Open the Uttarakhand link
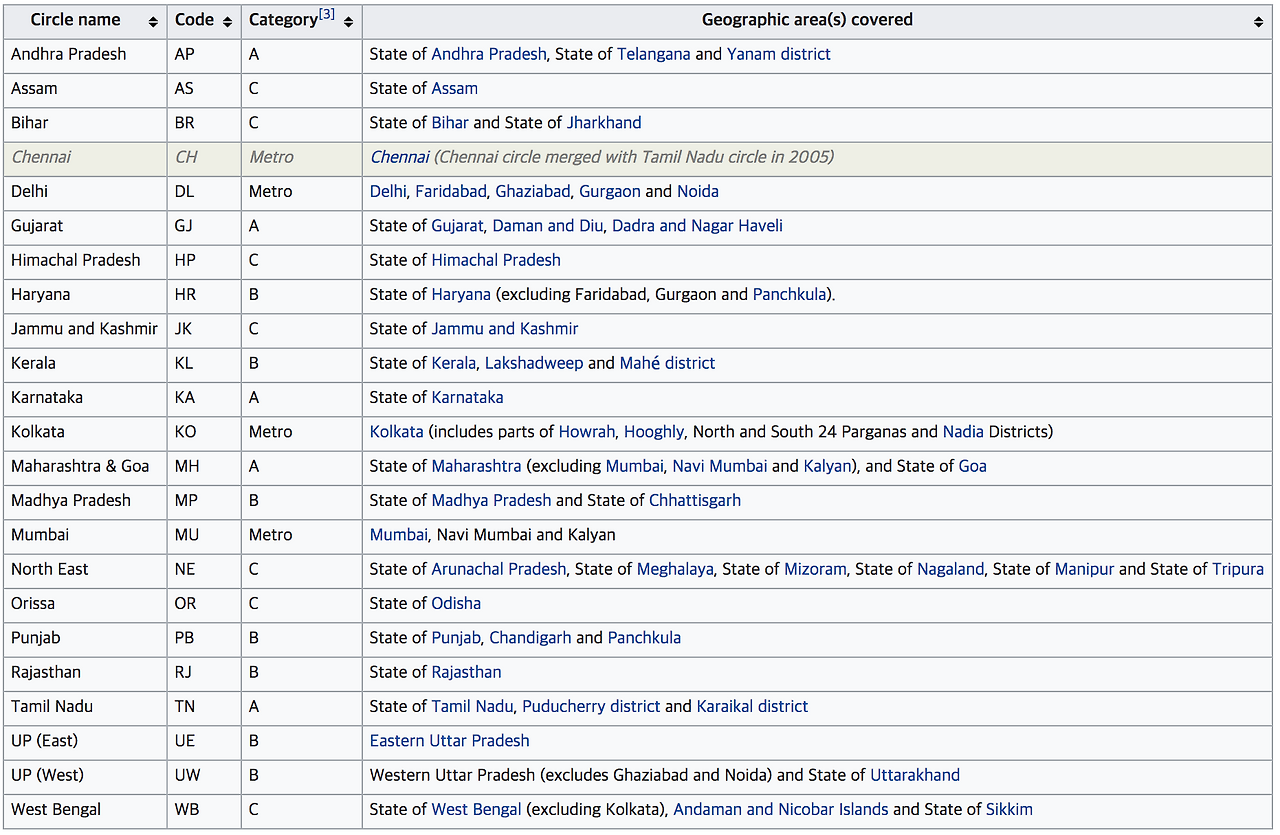Image resolution: width=1280 pixels, height=835 pixels. point(915,775)
